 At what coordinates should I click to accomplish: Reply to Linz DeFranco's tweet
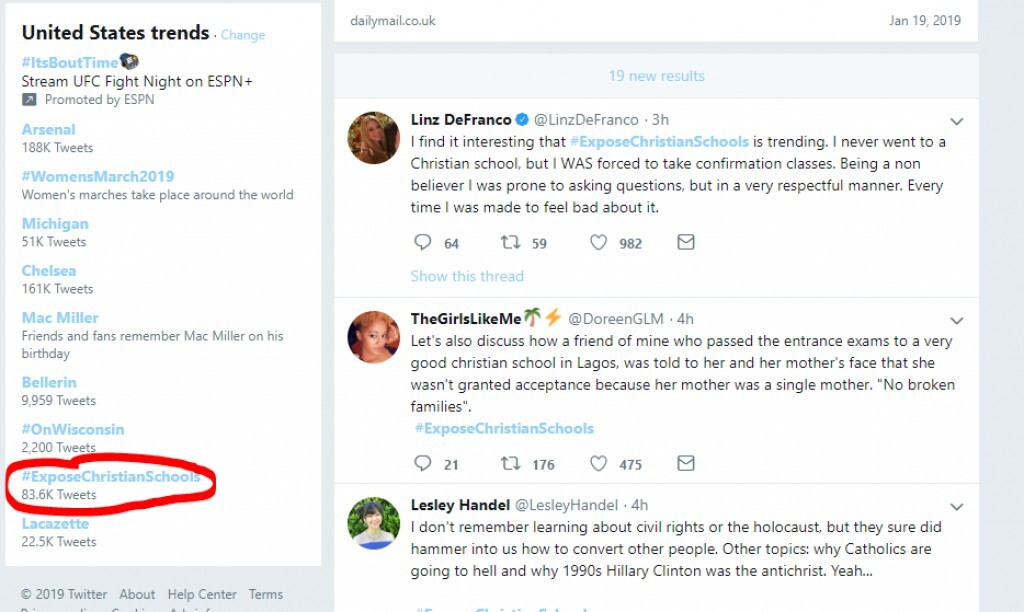coord(422,242)
